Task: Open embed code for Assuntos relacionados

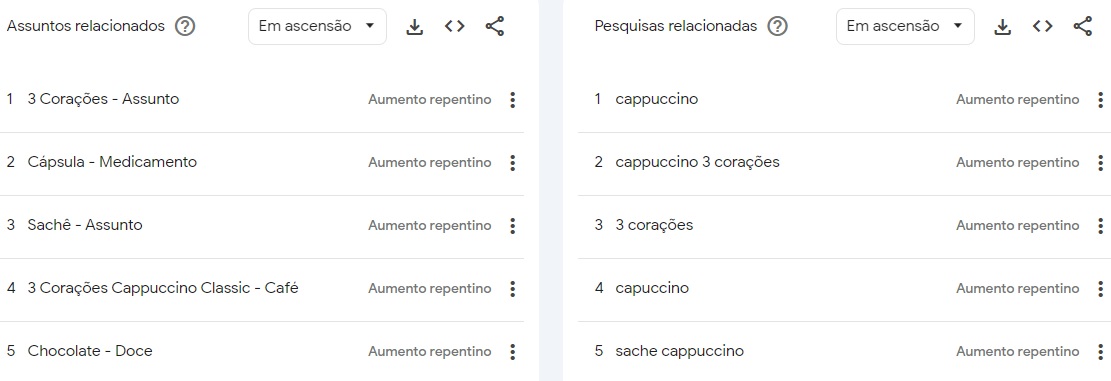Action: coord(454,27)
